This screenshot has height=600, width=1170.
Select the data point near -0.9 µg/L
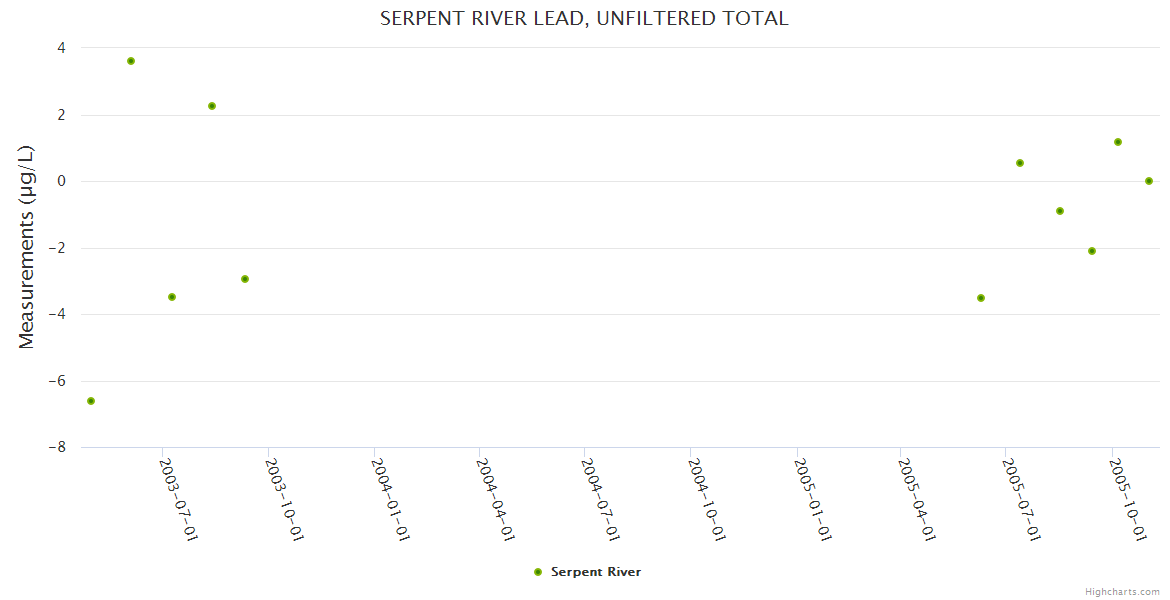click(1060, 211)
